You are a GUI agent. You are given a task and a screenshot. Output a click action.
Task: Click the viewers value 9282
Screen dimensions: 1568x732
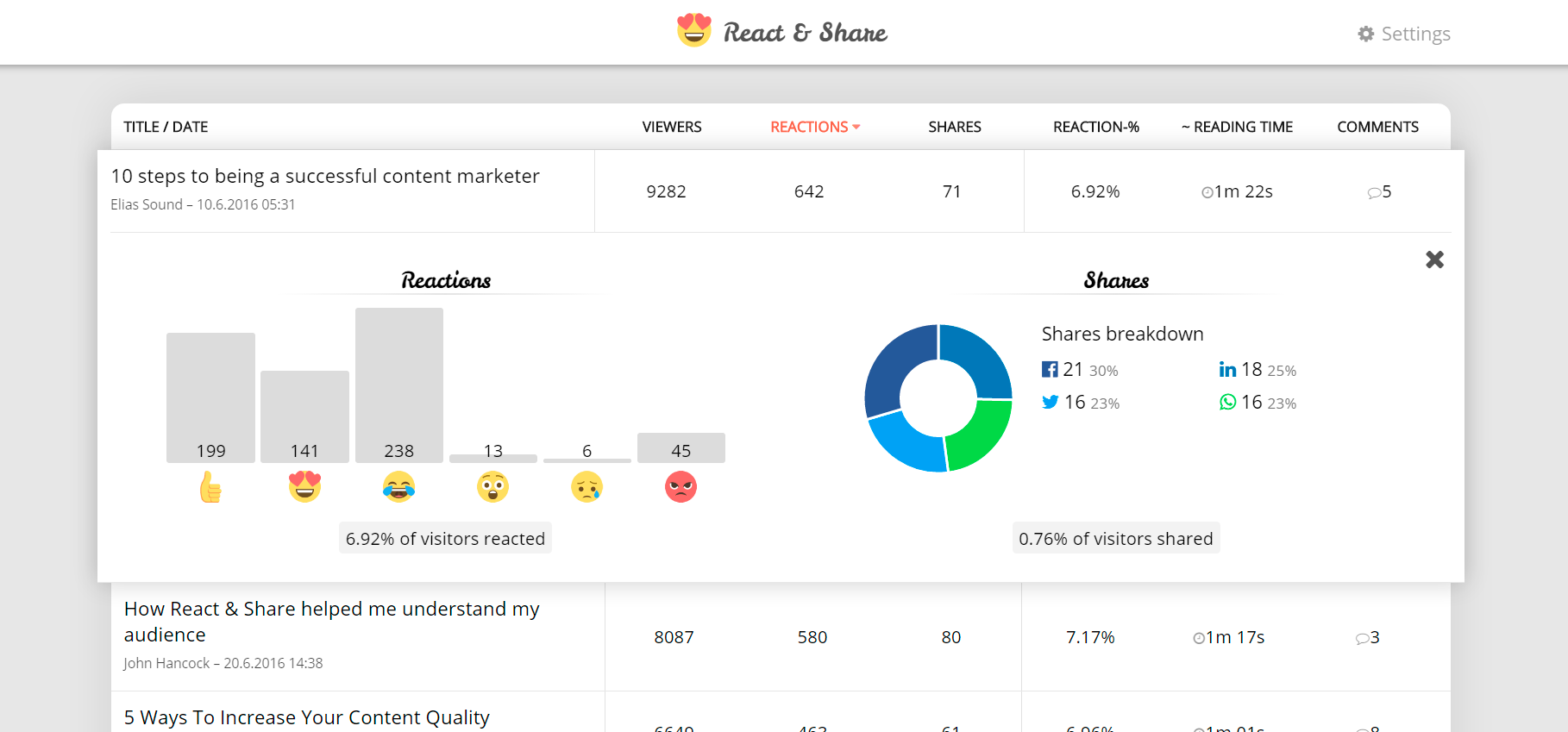pyautogui.click(x=666, y=191)
